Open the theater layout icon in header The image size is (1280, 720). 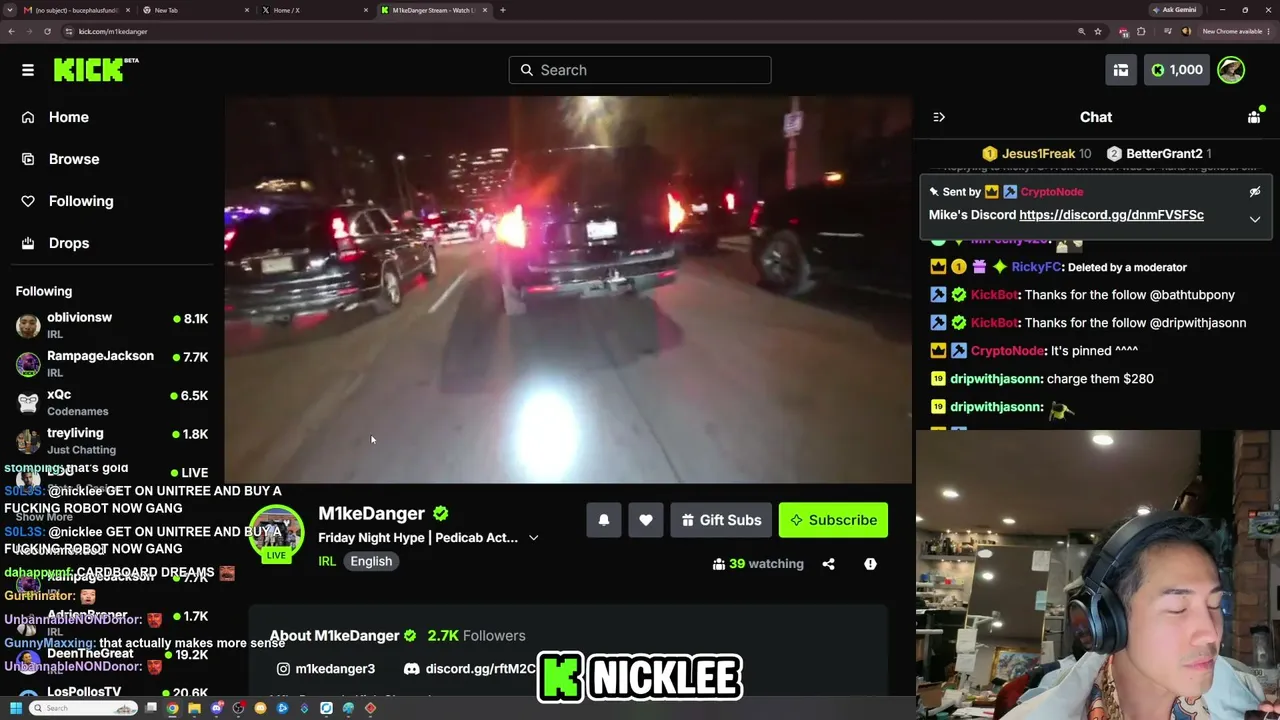(1121, 70)
